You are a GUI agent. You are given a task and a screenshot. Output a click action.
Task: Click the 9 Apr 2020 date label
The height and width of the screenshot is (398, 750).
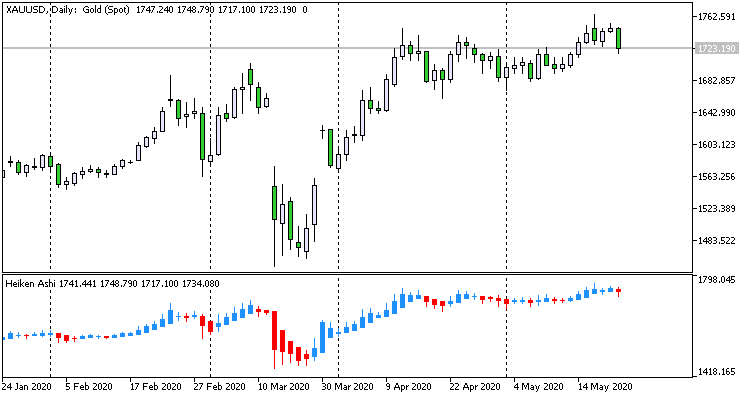point(409,387)
